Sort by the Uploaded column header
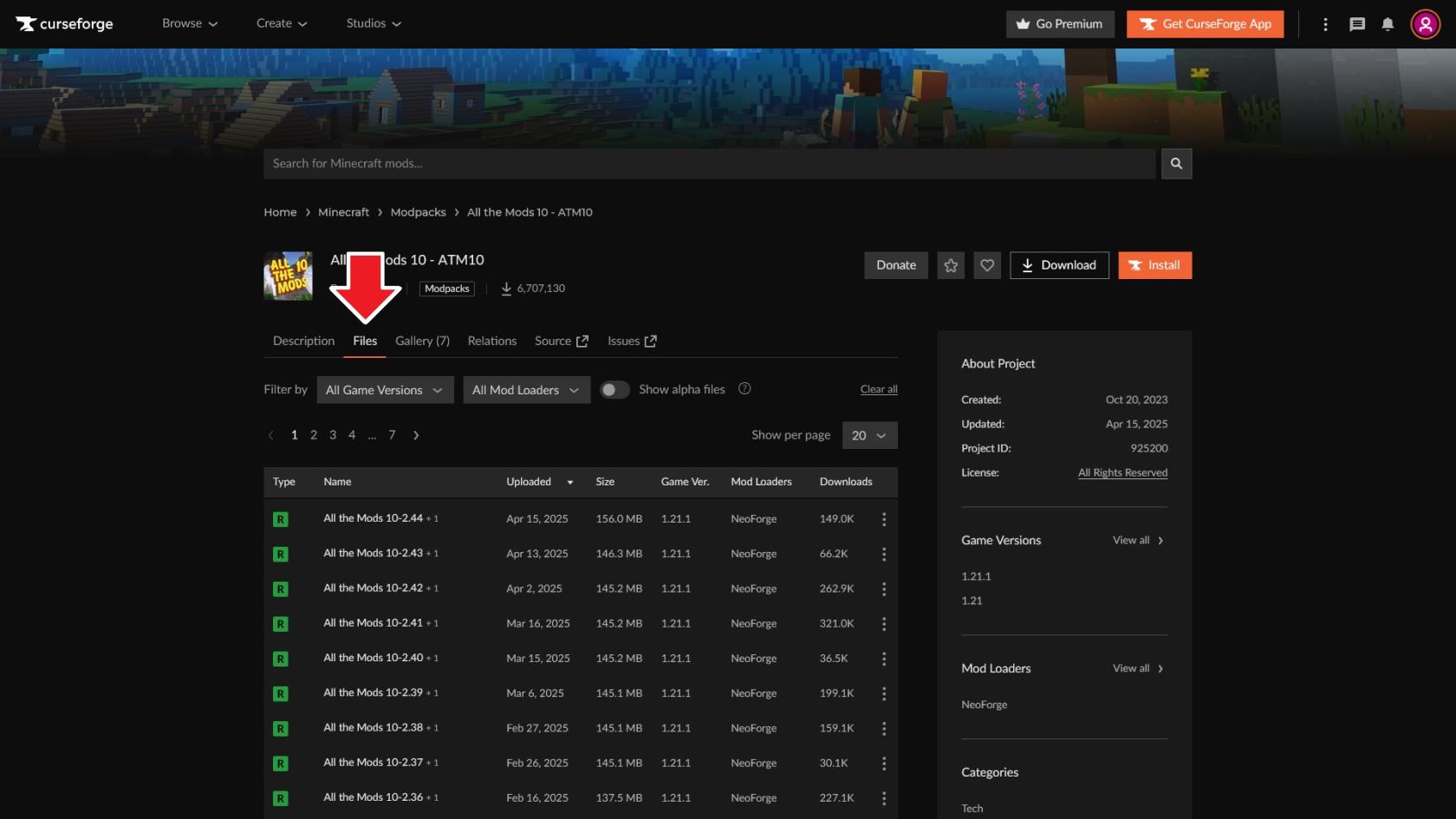The width and height of the screenshot is (1456, 819). (x=540, y=482)
